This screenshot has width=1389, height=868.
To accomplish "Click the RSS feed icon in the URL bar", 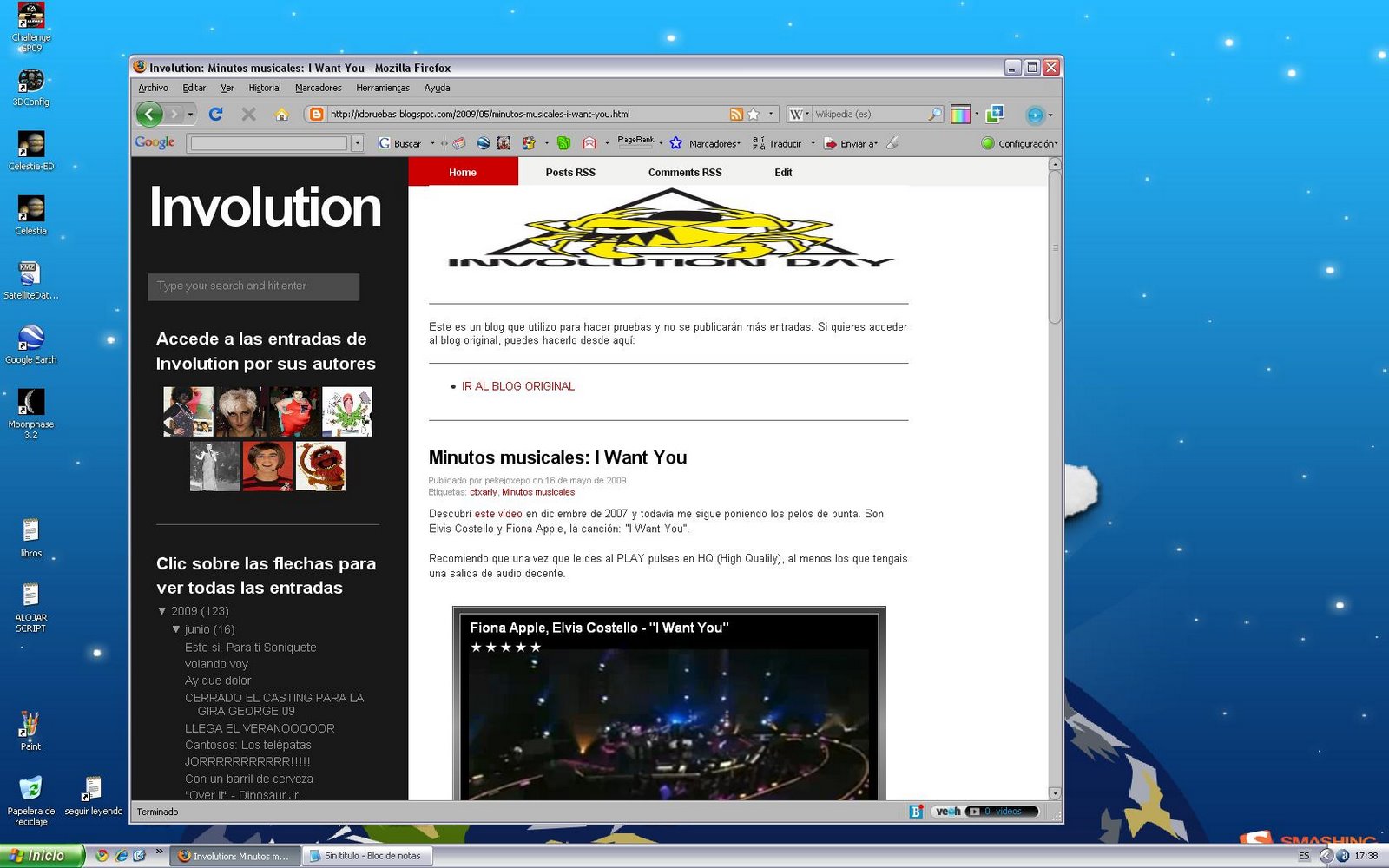I will pyautogui.click(x=736, y=114).
